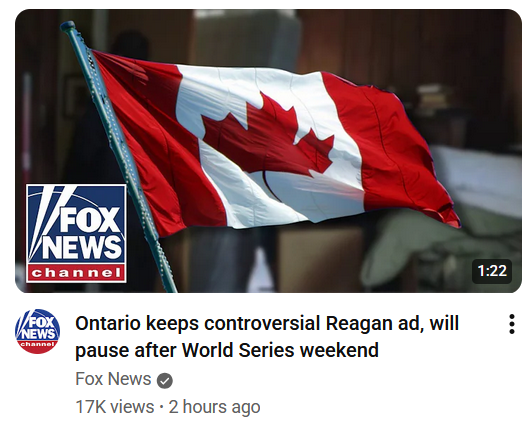Play video by clicking Canadian flag thumbnail
The width and height of the screenshot is (531, 428).
(268, 151)
